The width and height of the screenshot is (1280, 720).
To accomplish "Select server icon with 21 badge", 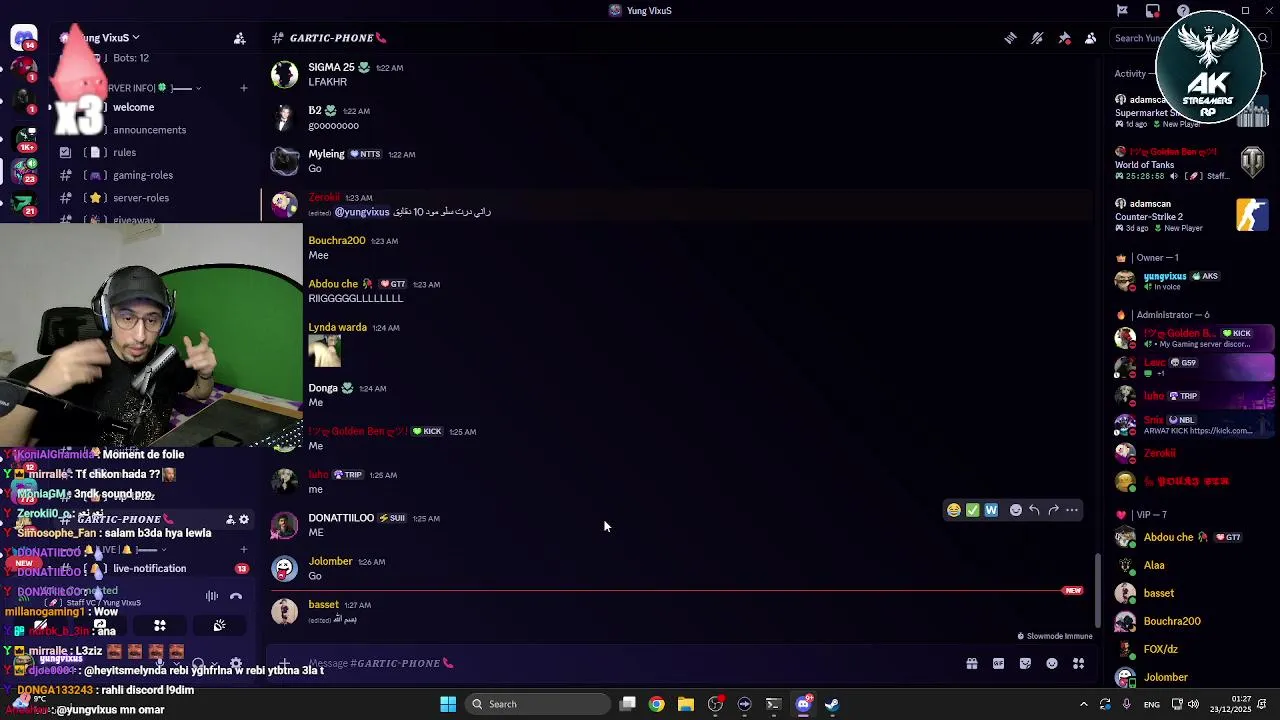I will [x=24, y=203].
